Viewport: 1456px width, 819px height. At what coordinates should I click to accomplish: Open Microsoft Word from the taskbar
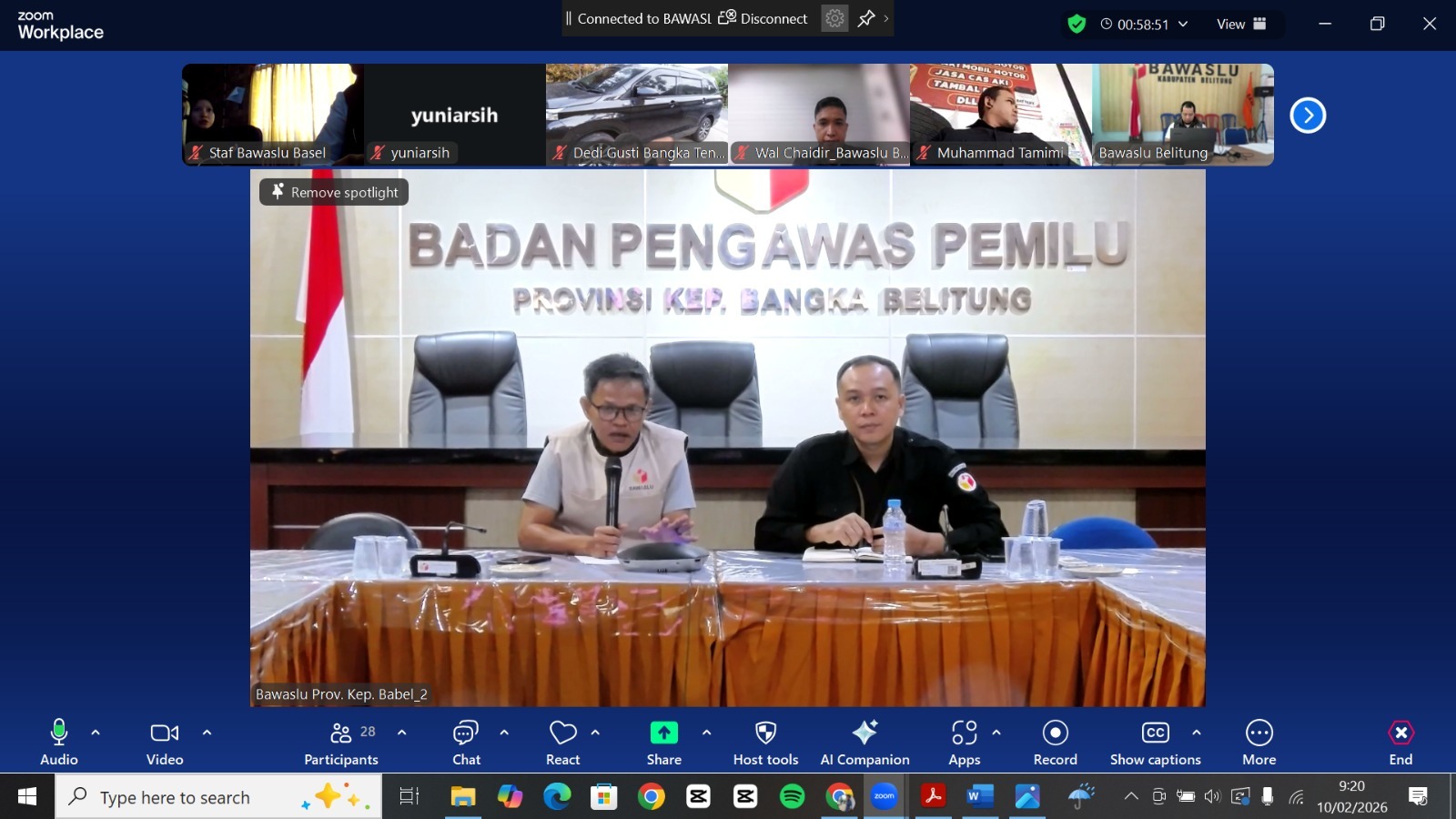980,797
